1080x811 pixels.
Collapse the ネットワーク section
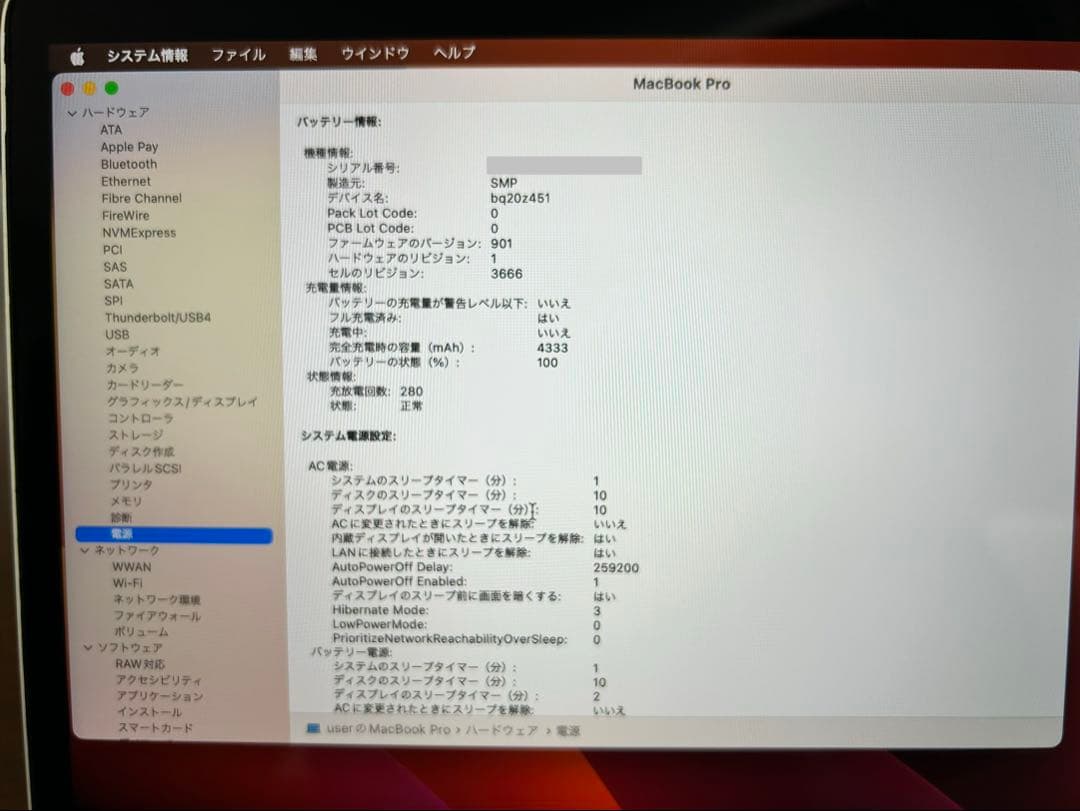pyautogui.click(x=87, y=550)
